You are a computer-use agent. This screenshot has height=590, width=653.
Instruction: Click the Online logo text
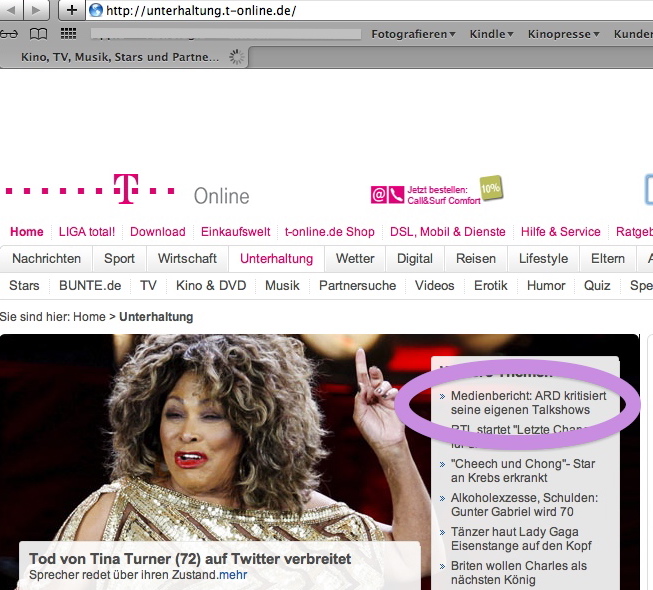pos(222,196)
